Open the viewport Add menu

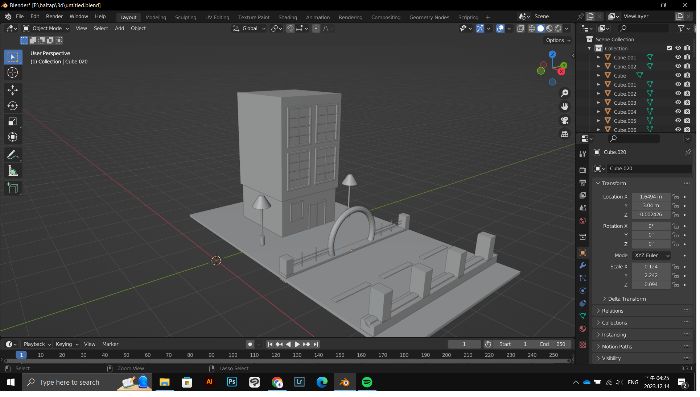coord(120,29)
